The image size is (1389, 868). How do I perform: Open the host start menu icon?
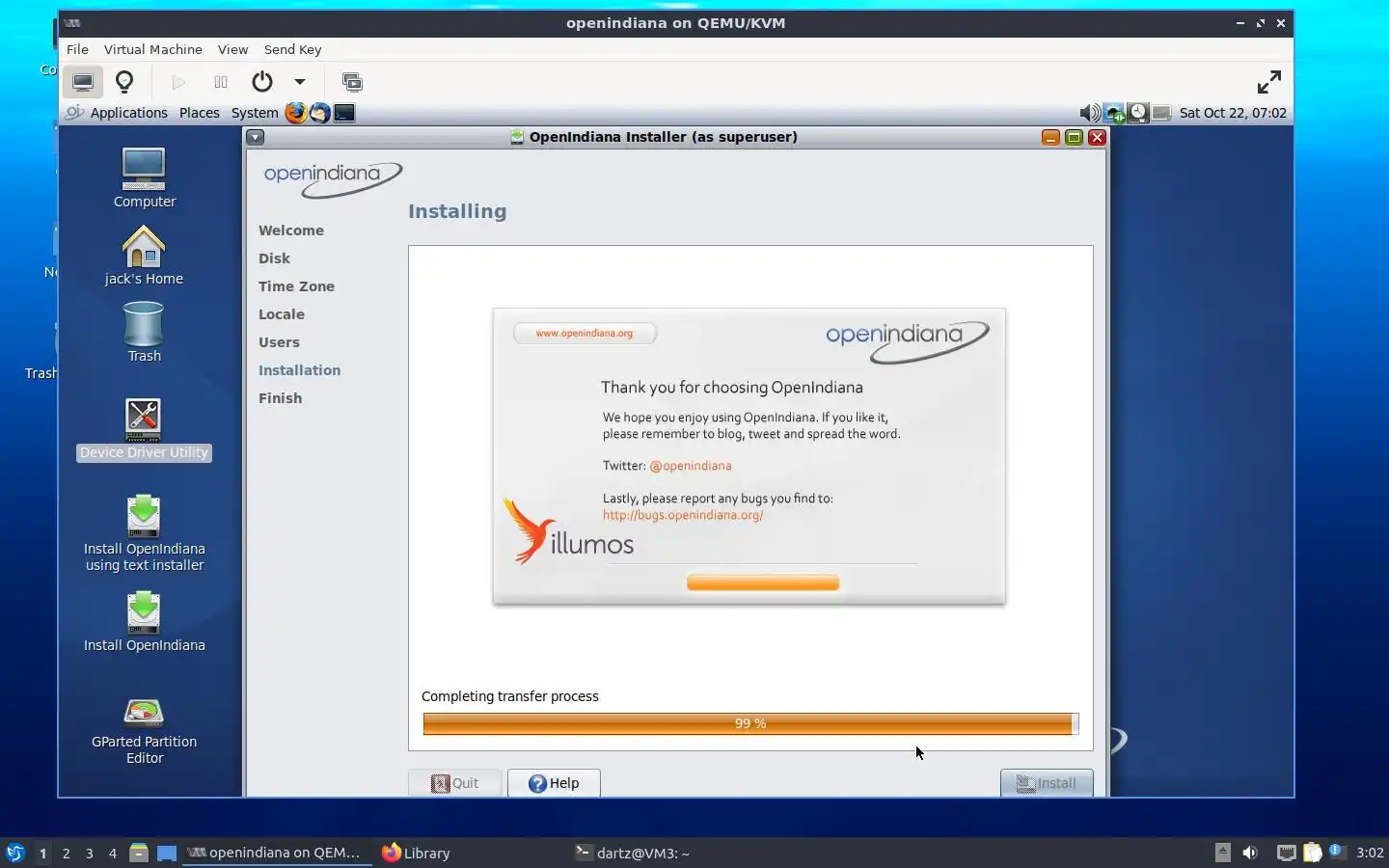pos(15,853)
